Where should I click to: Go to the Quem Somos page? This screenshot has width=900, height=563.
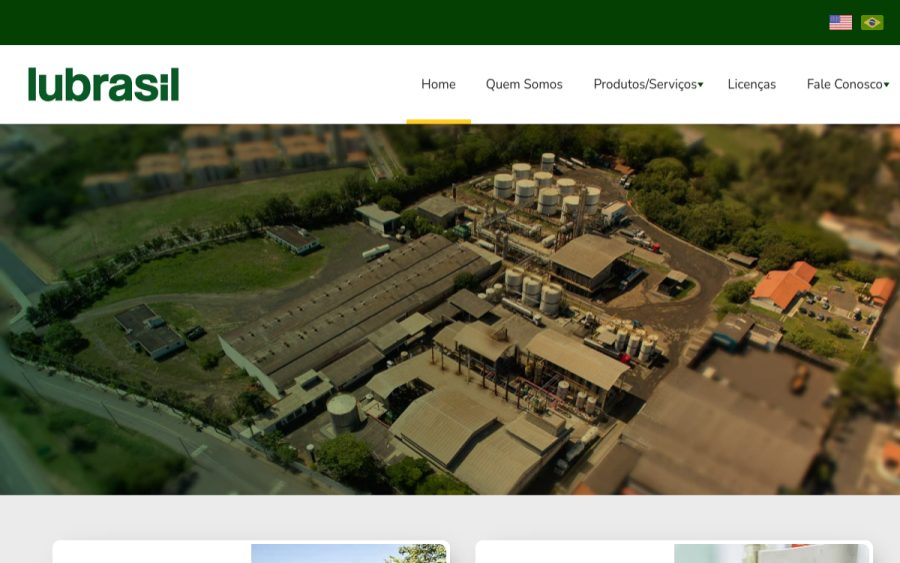point(524,84)
